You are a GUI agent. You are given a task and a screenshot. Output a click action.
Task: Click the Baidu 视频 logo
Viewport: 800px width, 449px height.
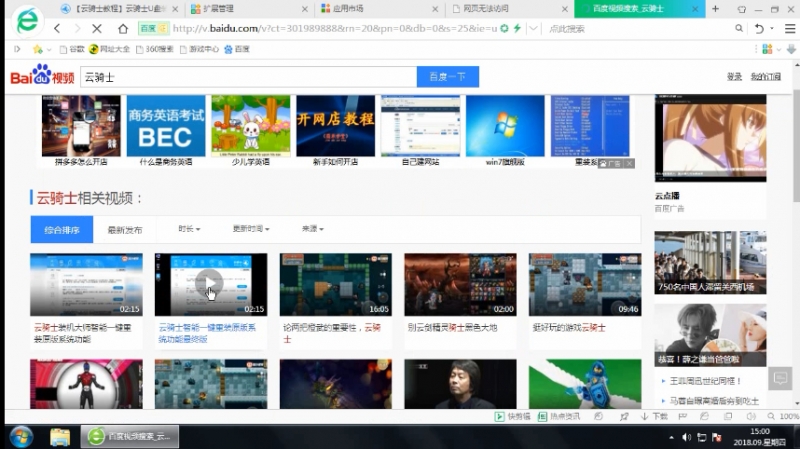point(42,75)
